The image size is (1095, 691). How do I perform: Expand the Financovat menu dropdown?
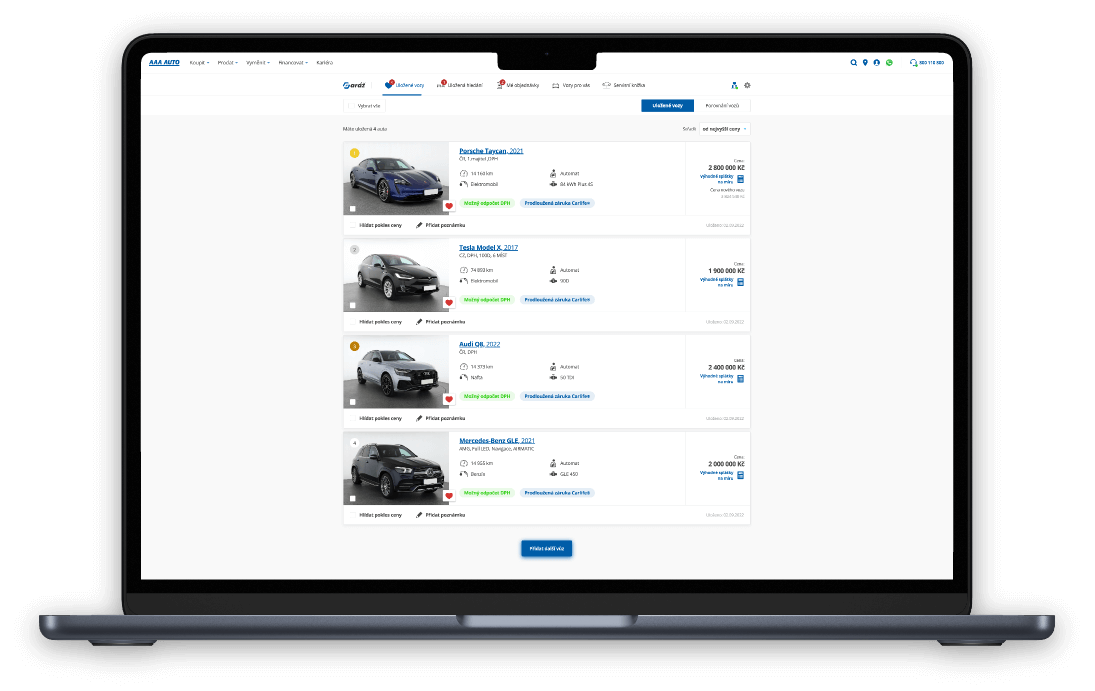pos(293,63)
